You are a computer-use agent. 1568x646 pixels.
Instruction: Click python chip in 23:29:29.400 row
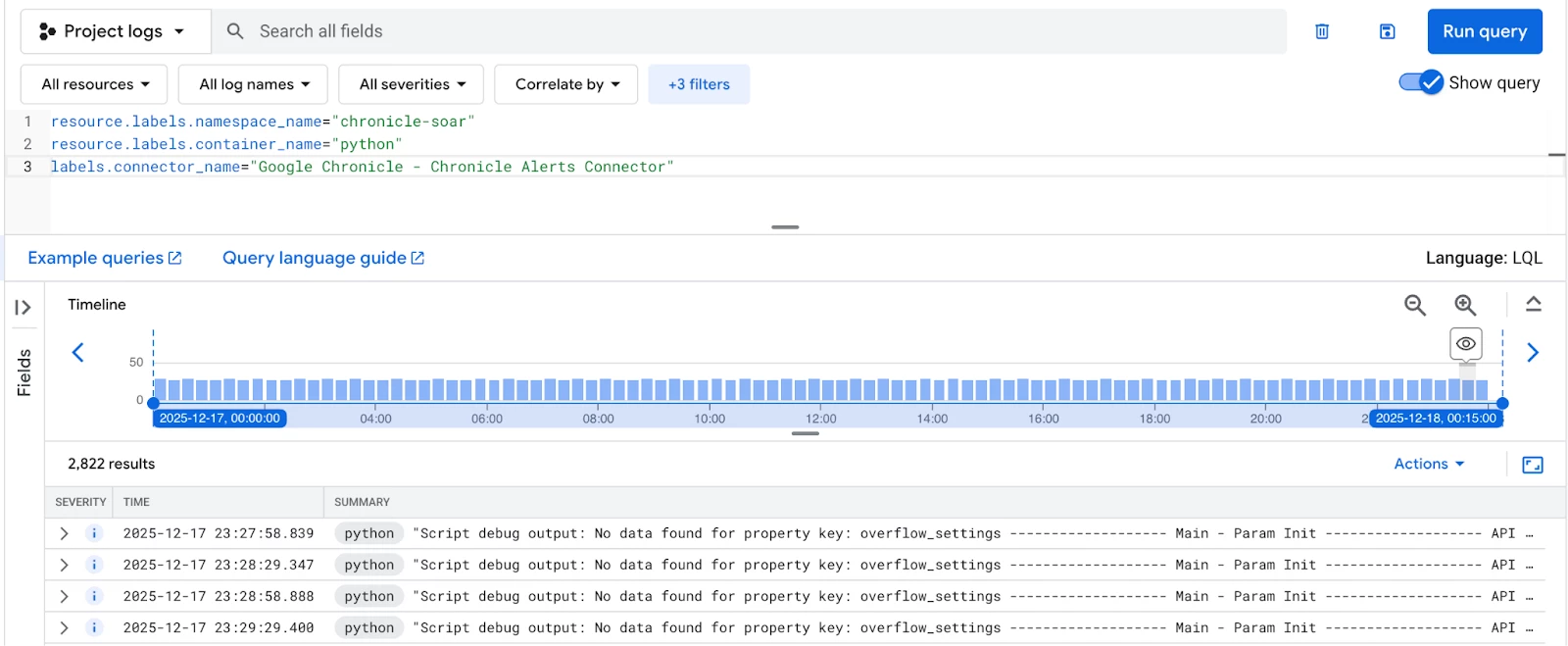tap(368, 627)
